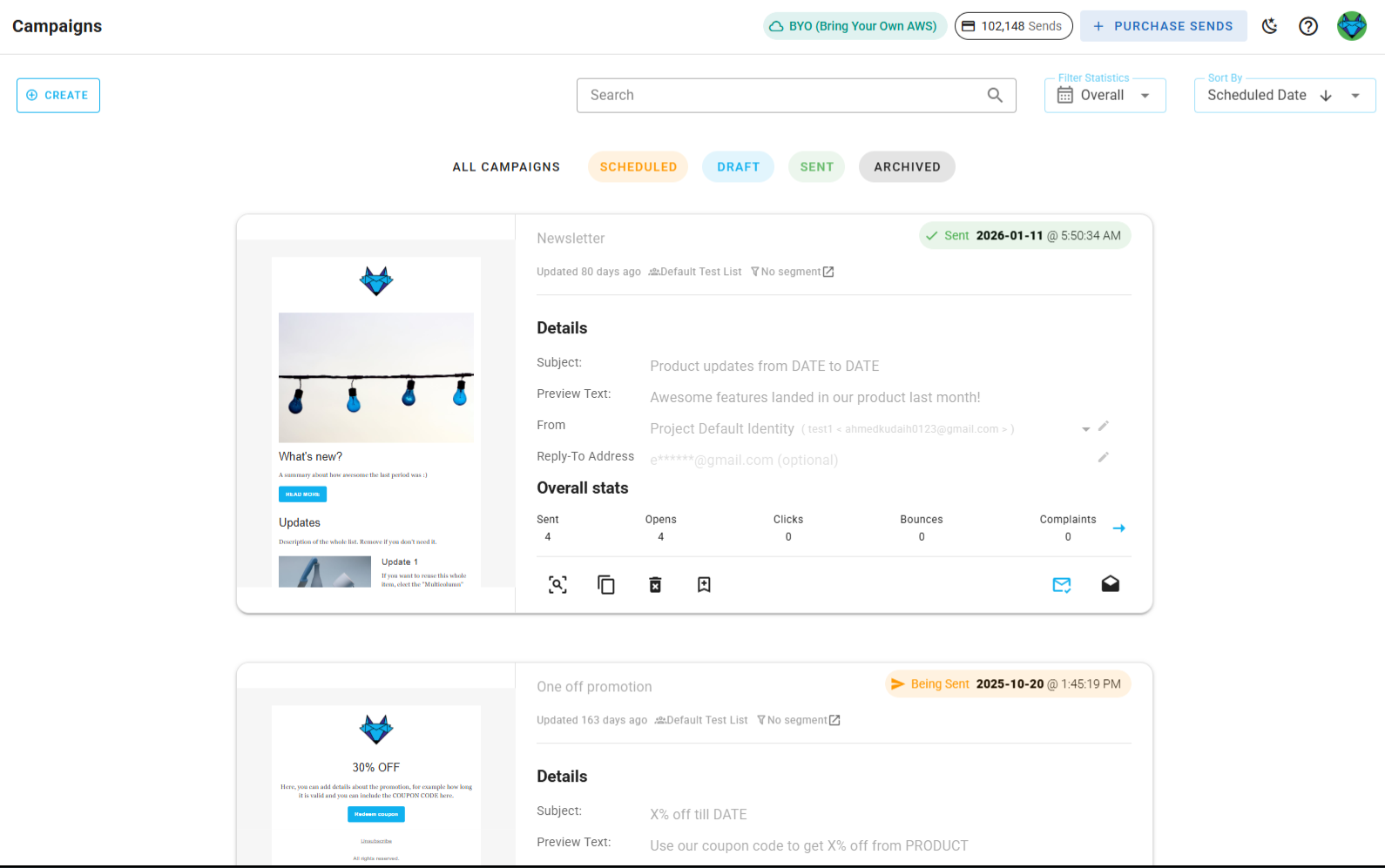Click Being Sent 2025-10-20 status badge

(x=1009, y=684)
